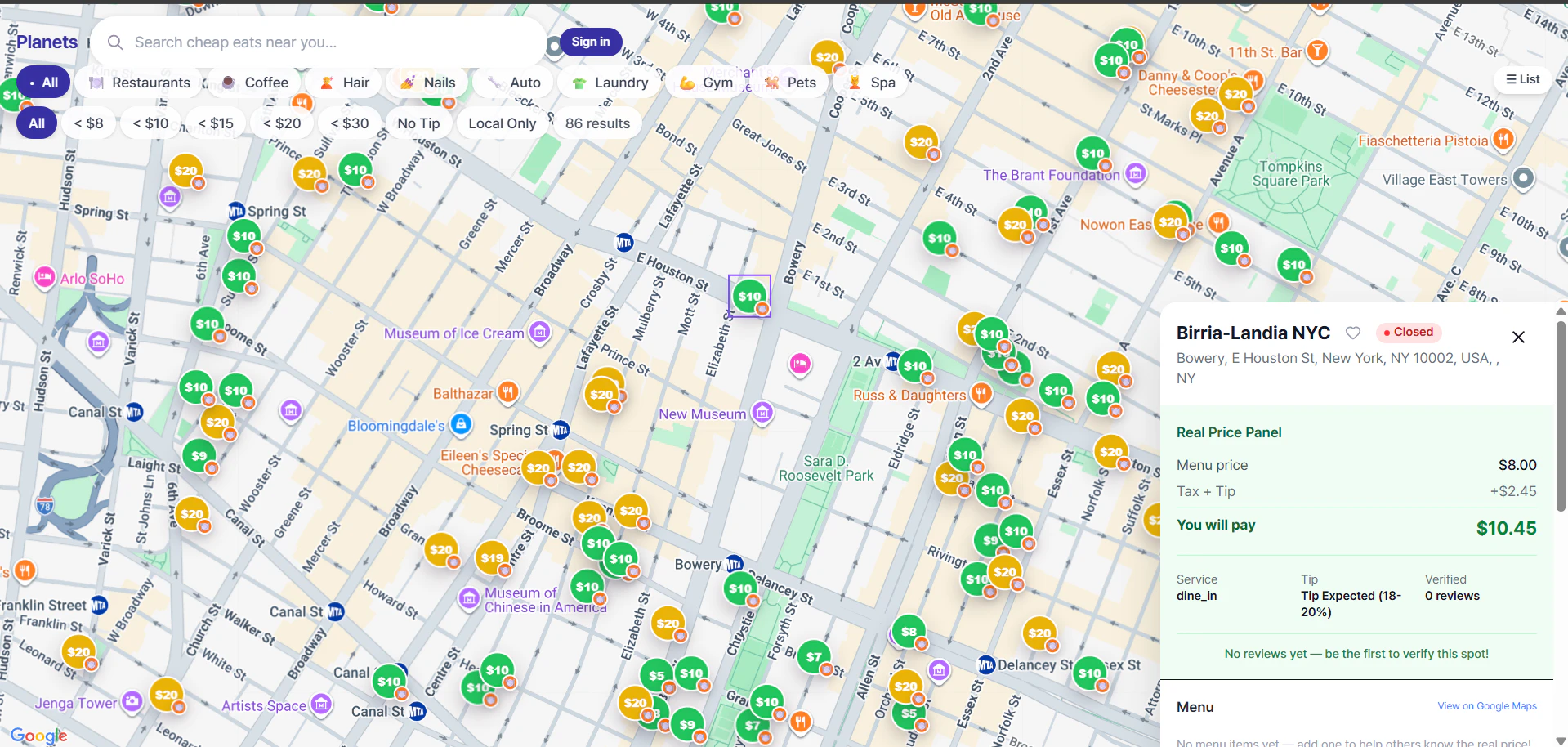Filter by Nails category

tap(427, 83)
